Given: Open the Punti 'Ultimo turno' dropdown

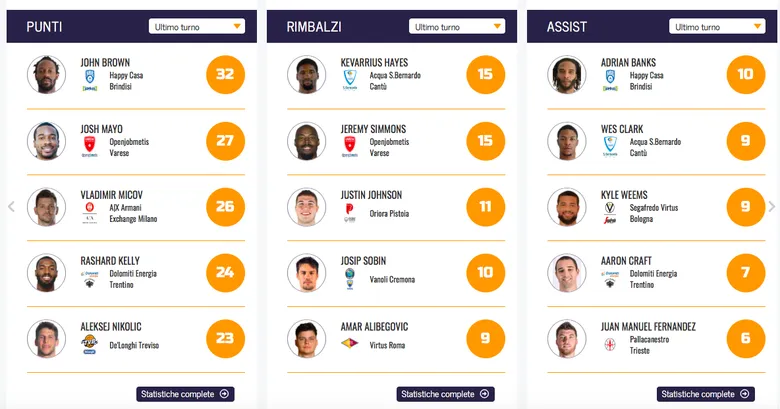Looking at the screenshot, I should tap(197, 27).
